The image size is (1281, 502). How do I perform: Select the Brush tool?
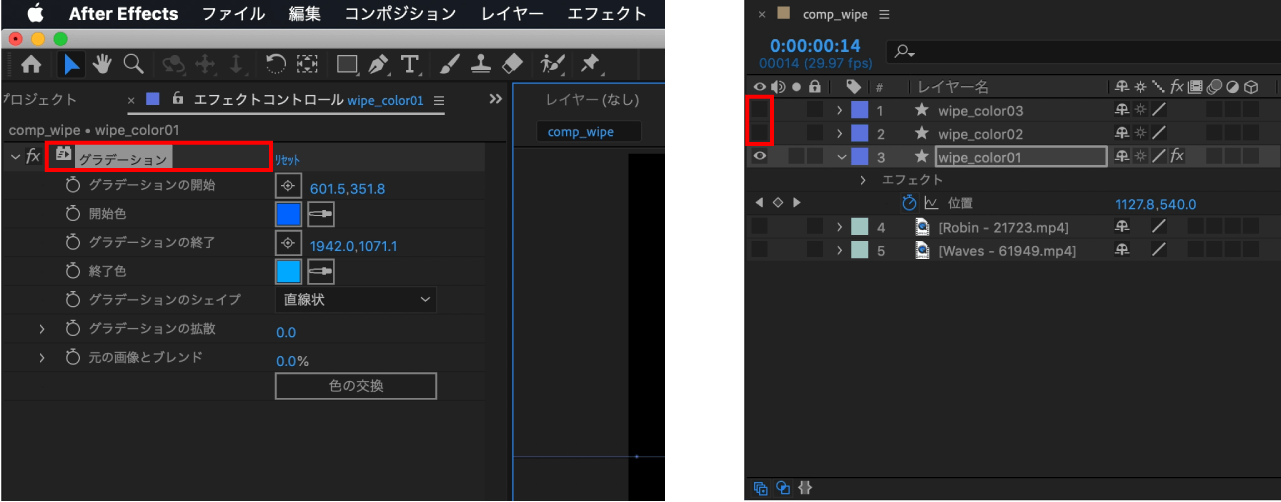coord(450,65)
